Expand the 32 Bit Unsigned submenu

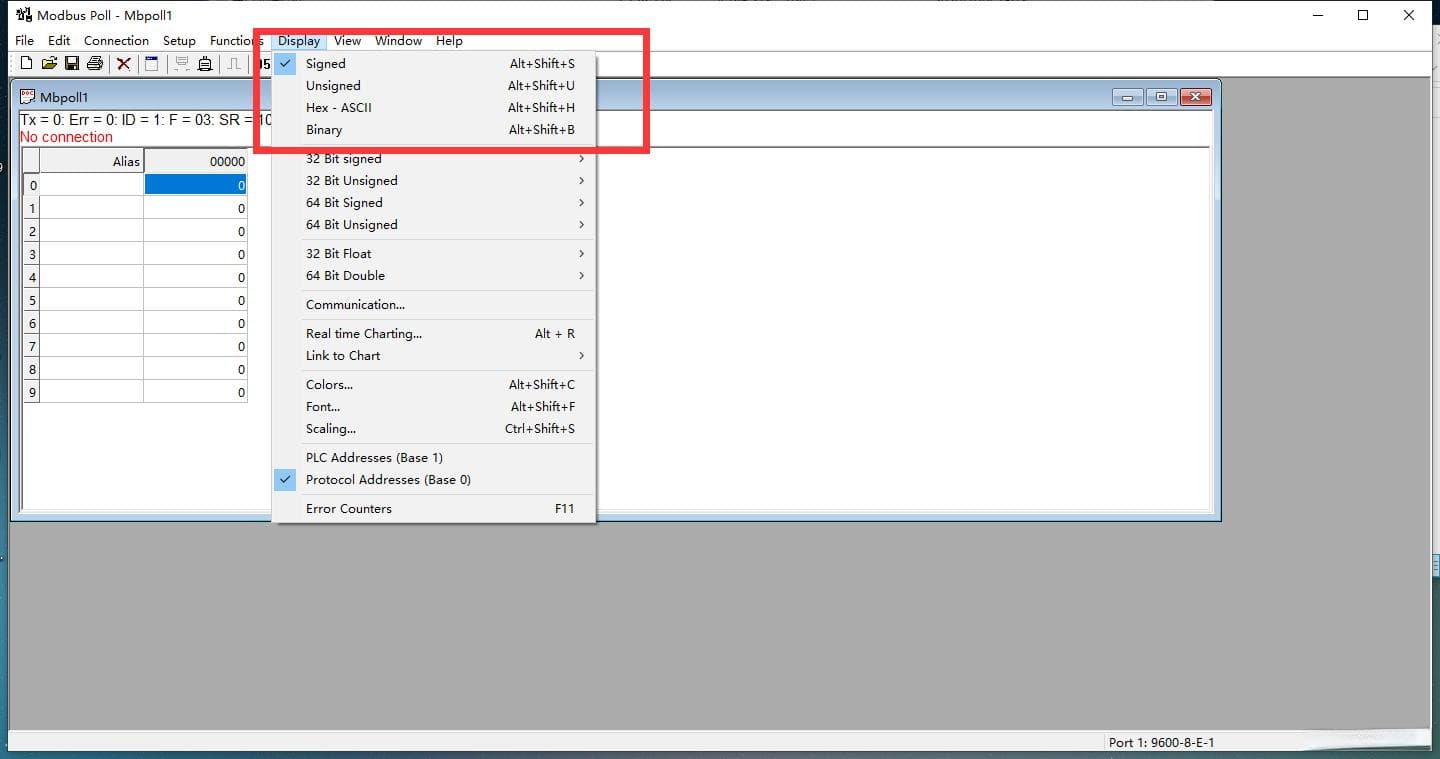(434, 181)
